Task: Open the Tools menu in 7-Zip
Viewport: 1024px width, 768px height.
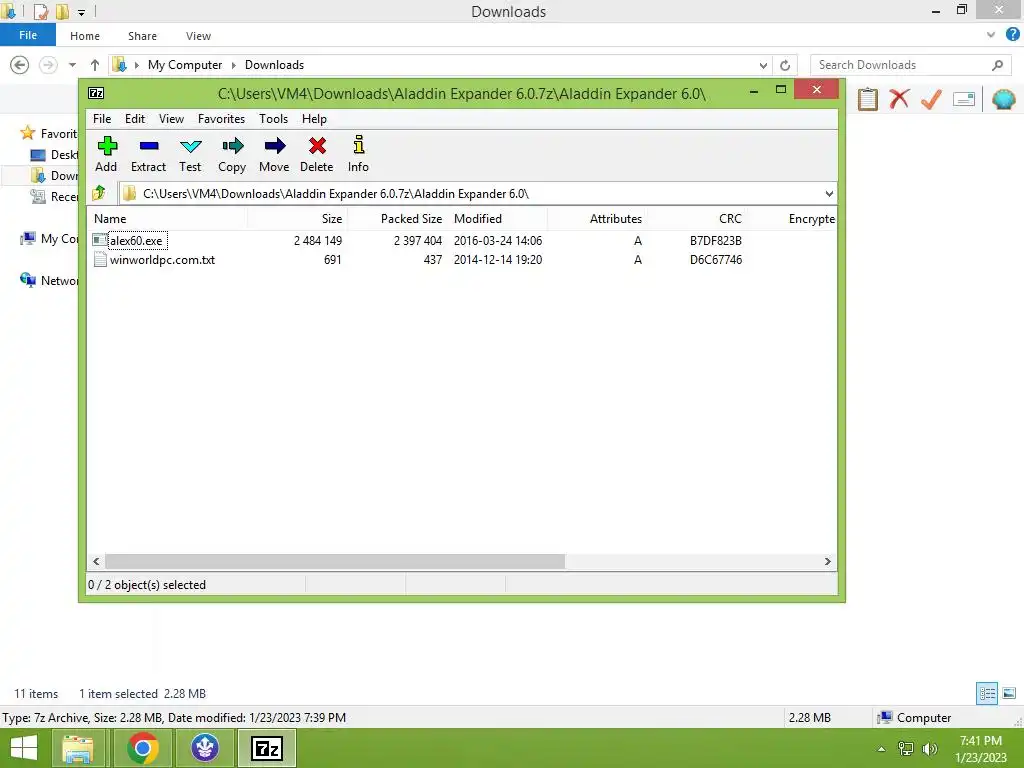Action: tap(273, 119)
